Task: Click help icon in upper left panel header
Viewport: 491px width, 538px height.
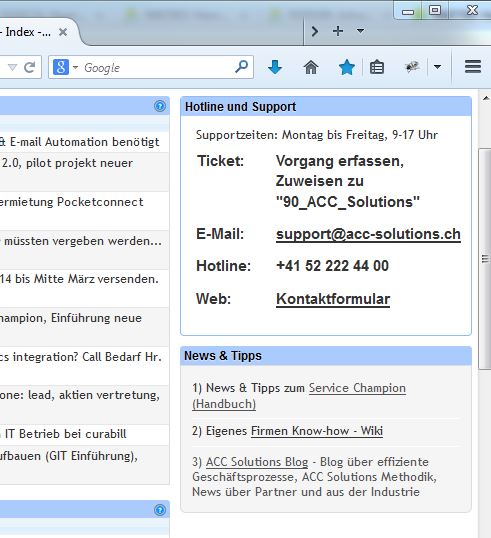Action: [160, 106]
